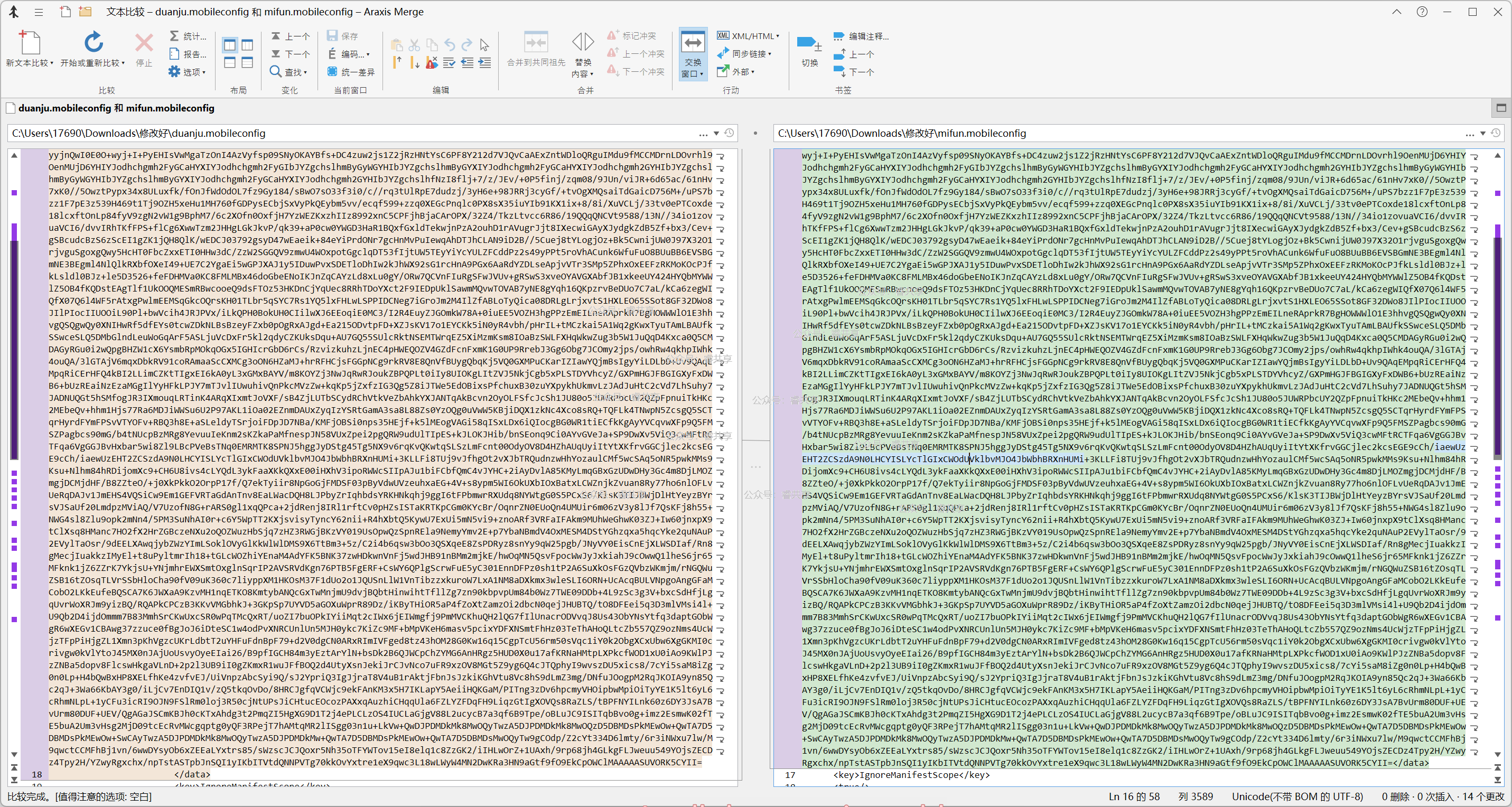
Task: Go to next change with 下一个 in 变化 group
Action: (x=291, y=54)
